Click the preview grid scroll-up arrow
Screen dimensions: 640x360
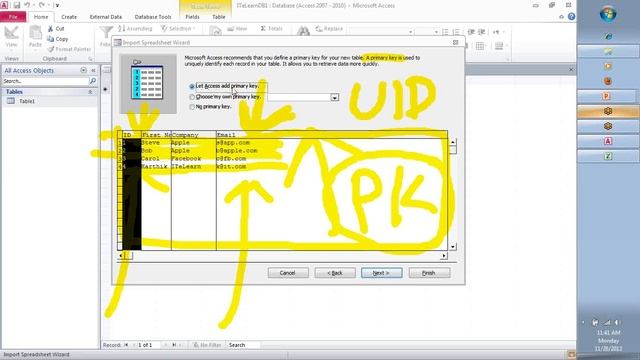453,142
